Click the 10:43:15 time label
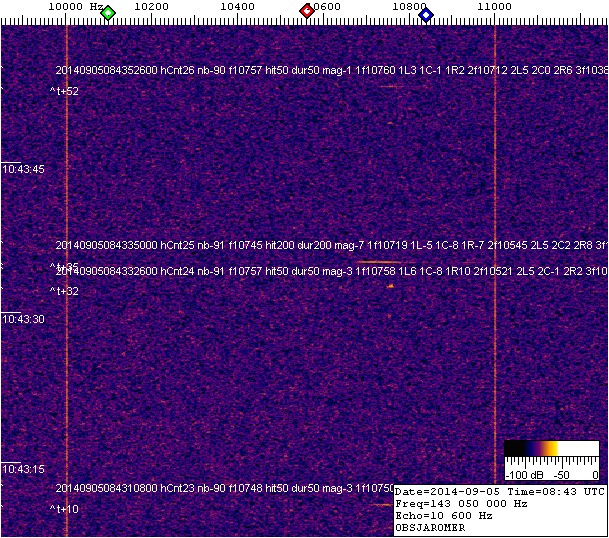609x538 pixels. (x=24, y=469)
